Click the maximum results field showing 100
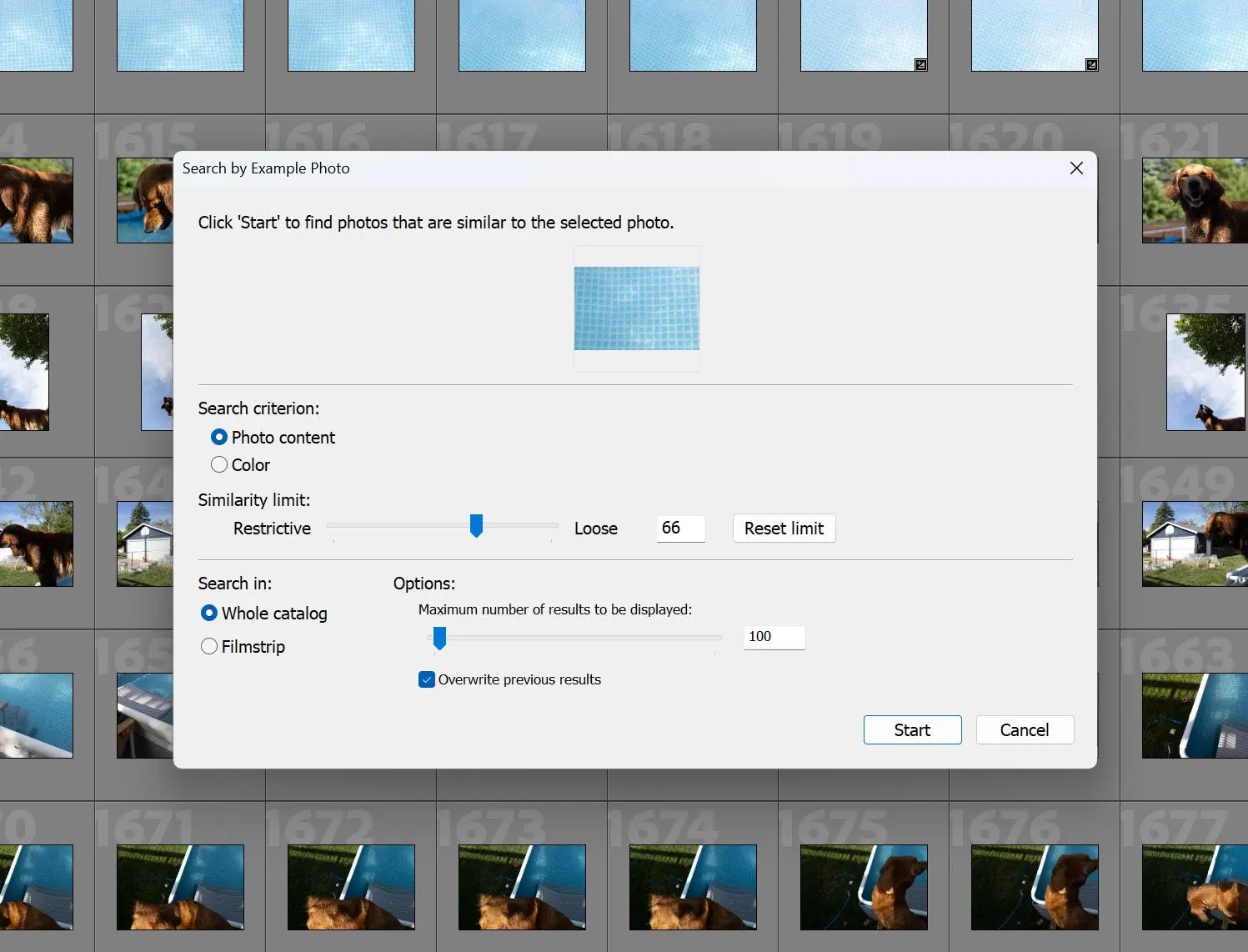1248x952 pixels. pyautogui.click(x=773, y=637)
